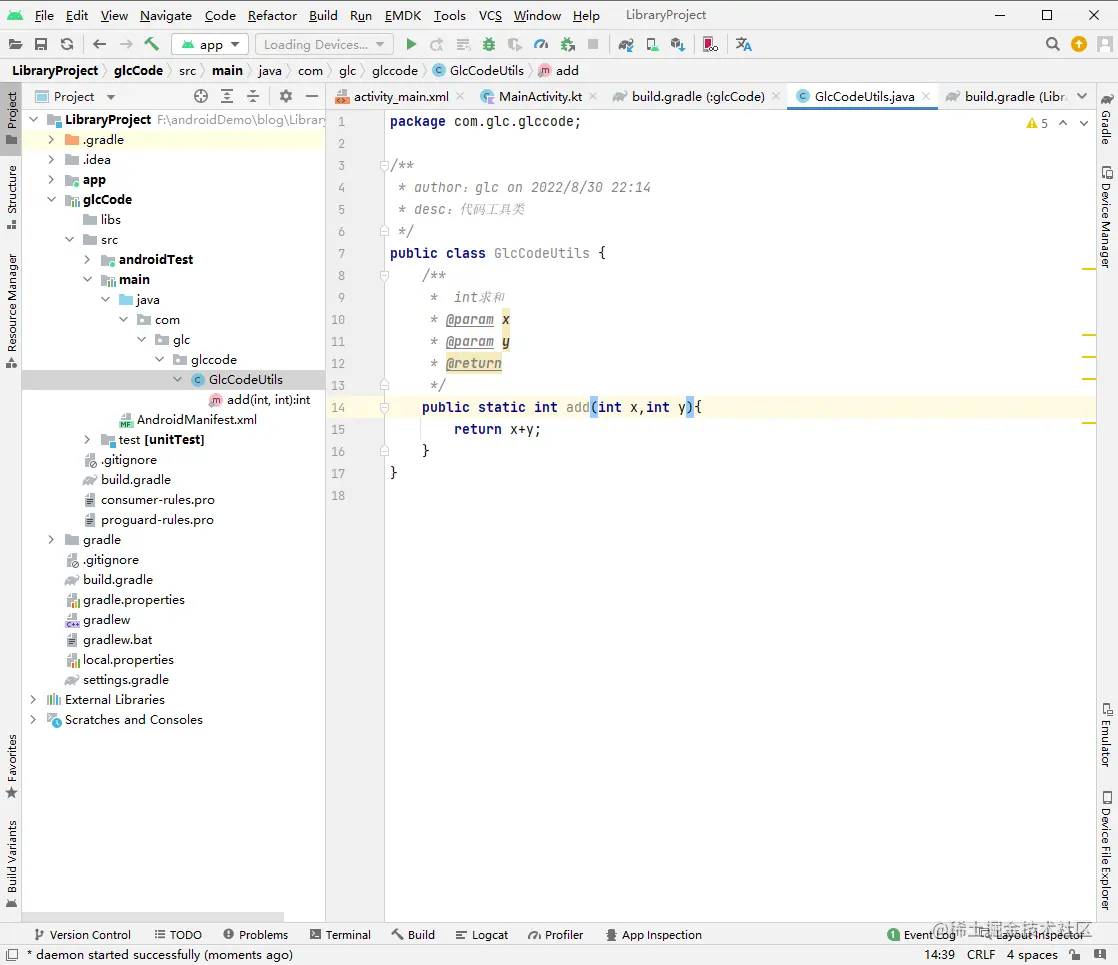Click the orange update notification icon
1118x965 pixels.
click(1079, 44)
